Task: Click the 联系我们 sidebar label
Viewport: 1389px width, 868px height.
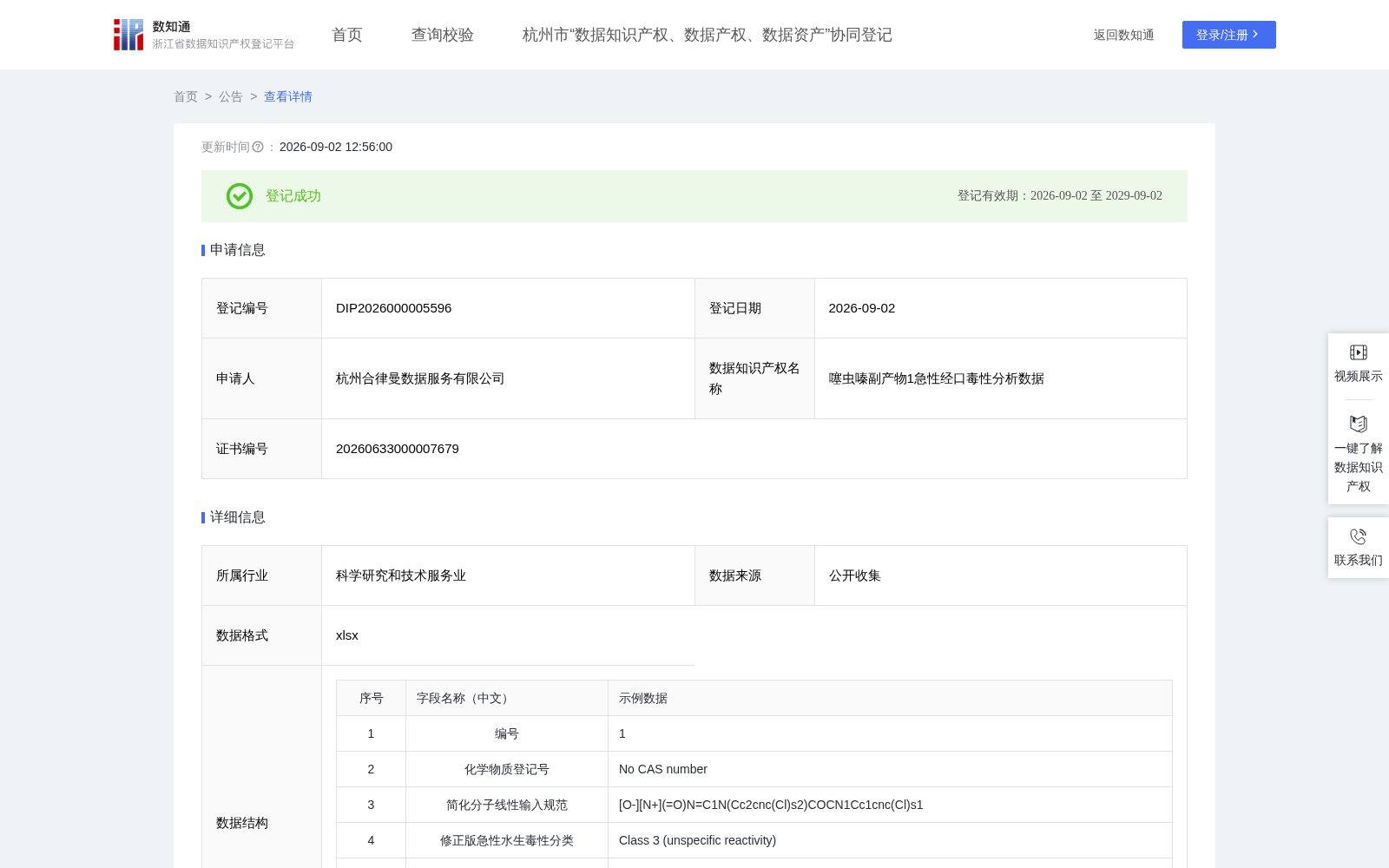Action: pyautogui.click(x=1359, y=560)
